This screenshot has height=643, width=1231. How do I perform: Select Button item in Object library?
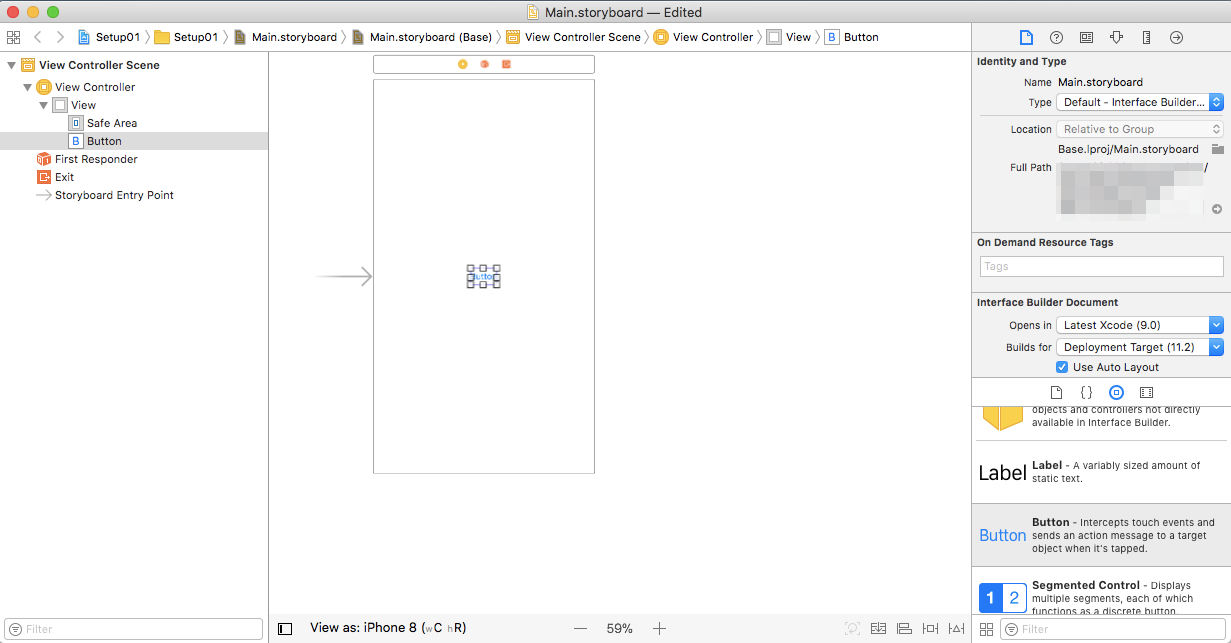(1101, 534)
